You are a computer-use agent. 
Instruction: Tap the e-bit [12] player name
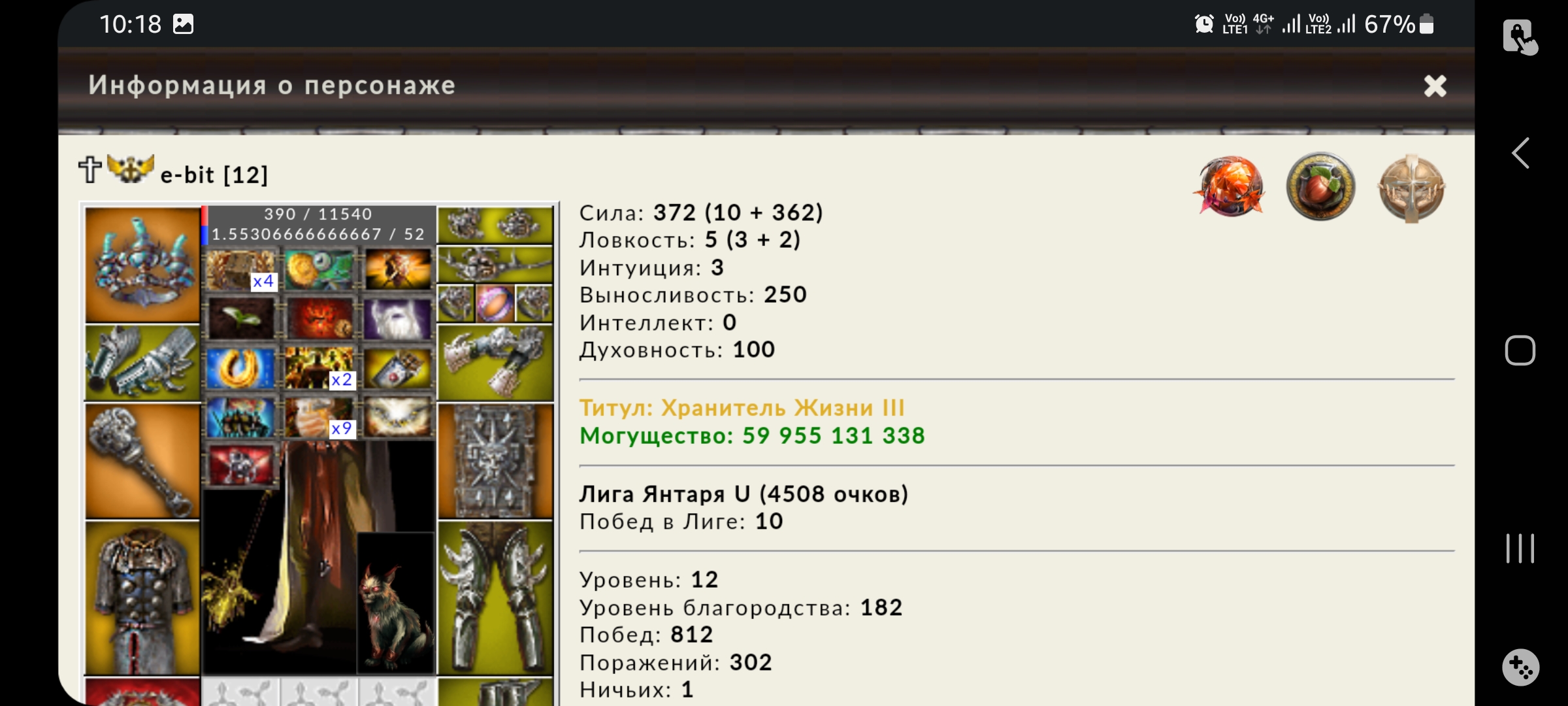[x=214, y=175]
